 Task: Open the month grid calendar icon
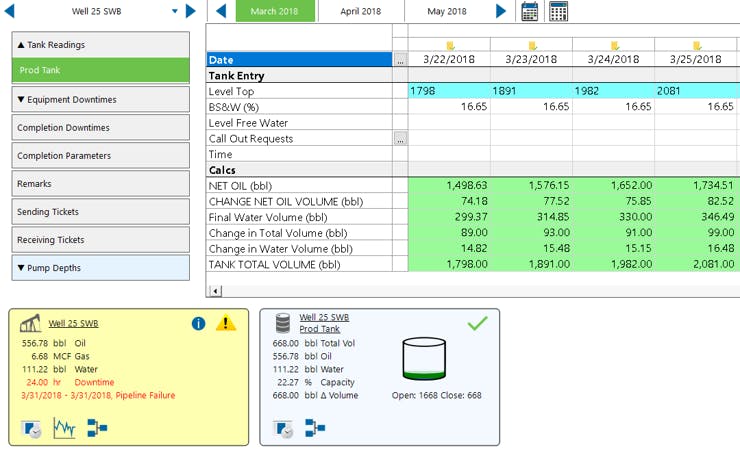(x=558, y=11)
